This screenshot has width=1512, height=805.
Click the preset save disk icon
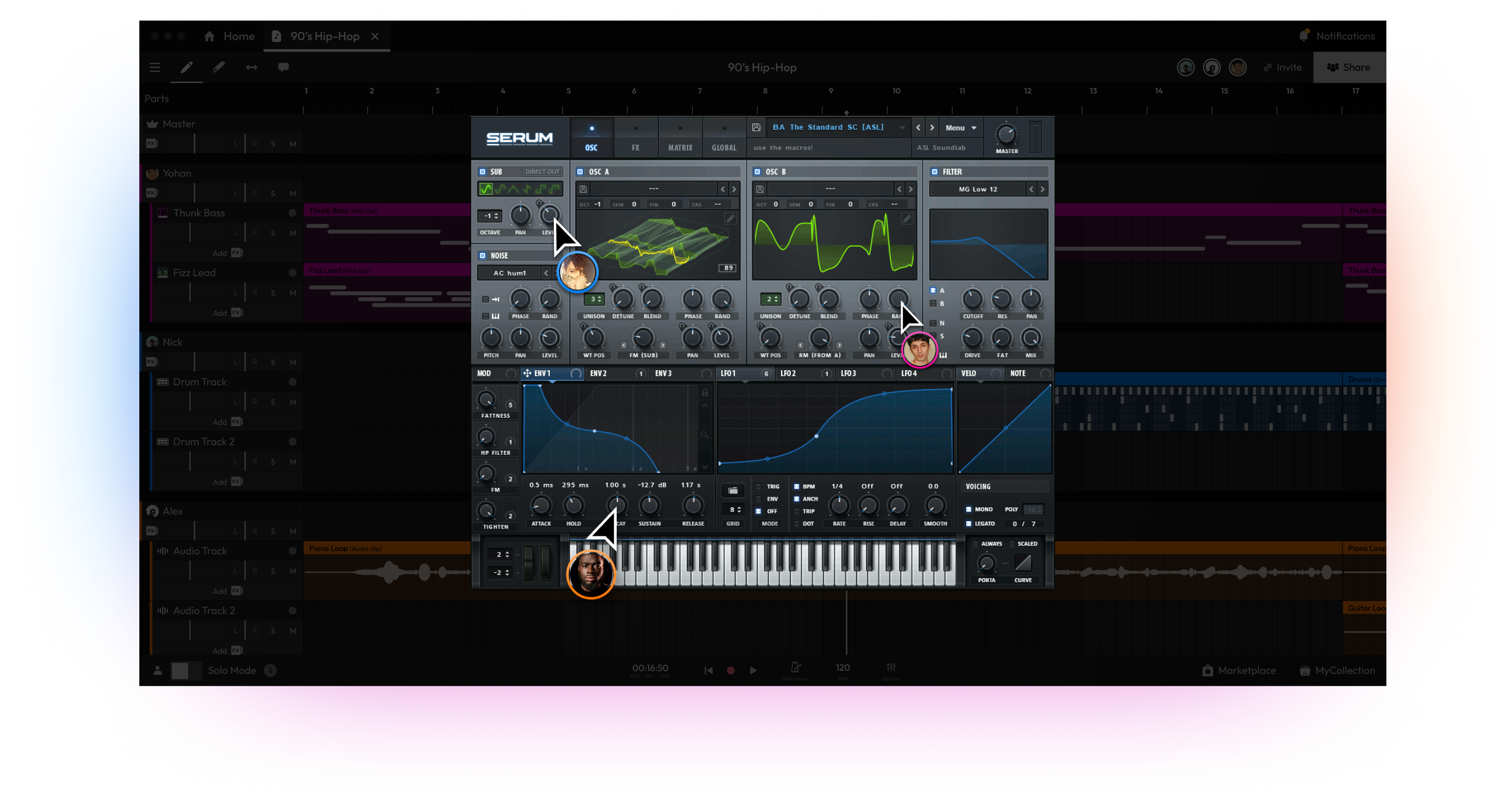coord(756,127)
